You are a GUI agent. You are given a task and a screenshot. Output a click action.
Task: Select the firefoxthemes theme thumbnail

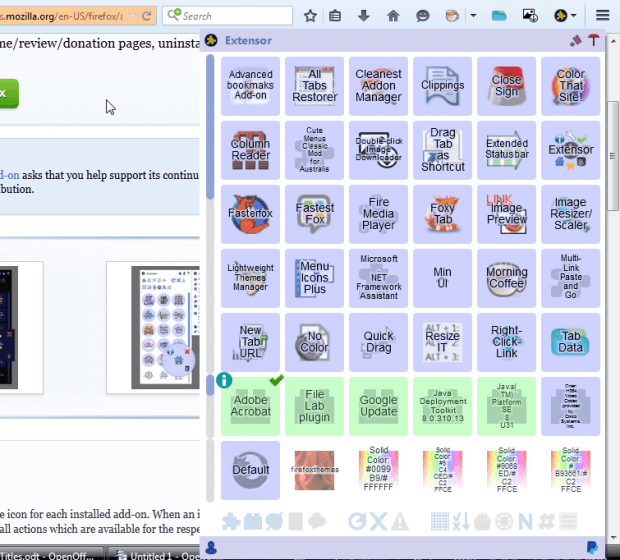tap(314, 470)
